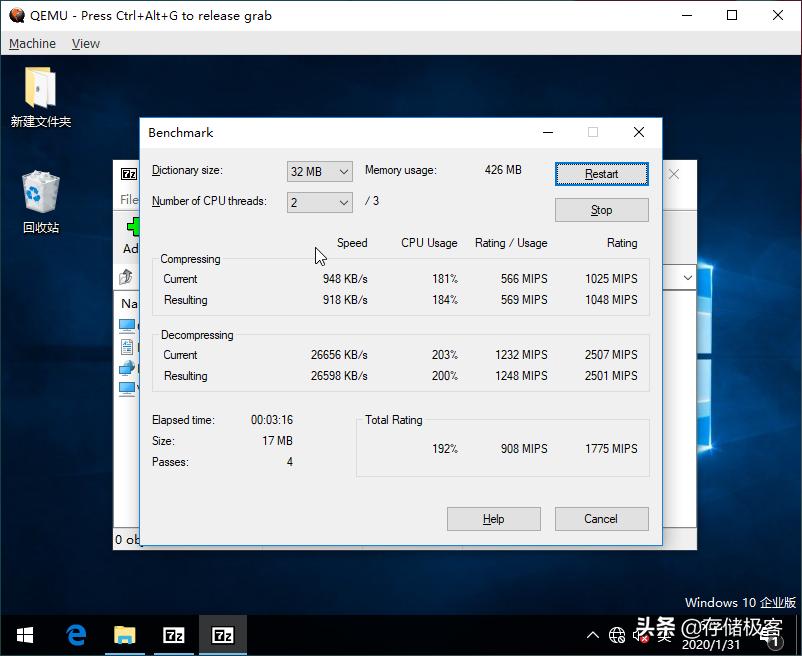This screenshot has height=656, width=802.
Task: Click the 00:03:16 elapsed time value
Action: coord(272,420)
